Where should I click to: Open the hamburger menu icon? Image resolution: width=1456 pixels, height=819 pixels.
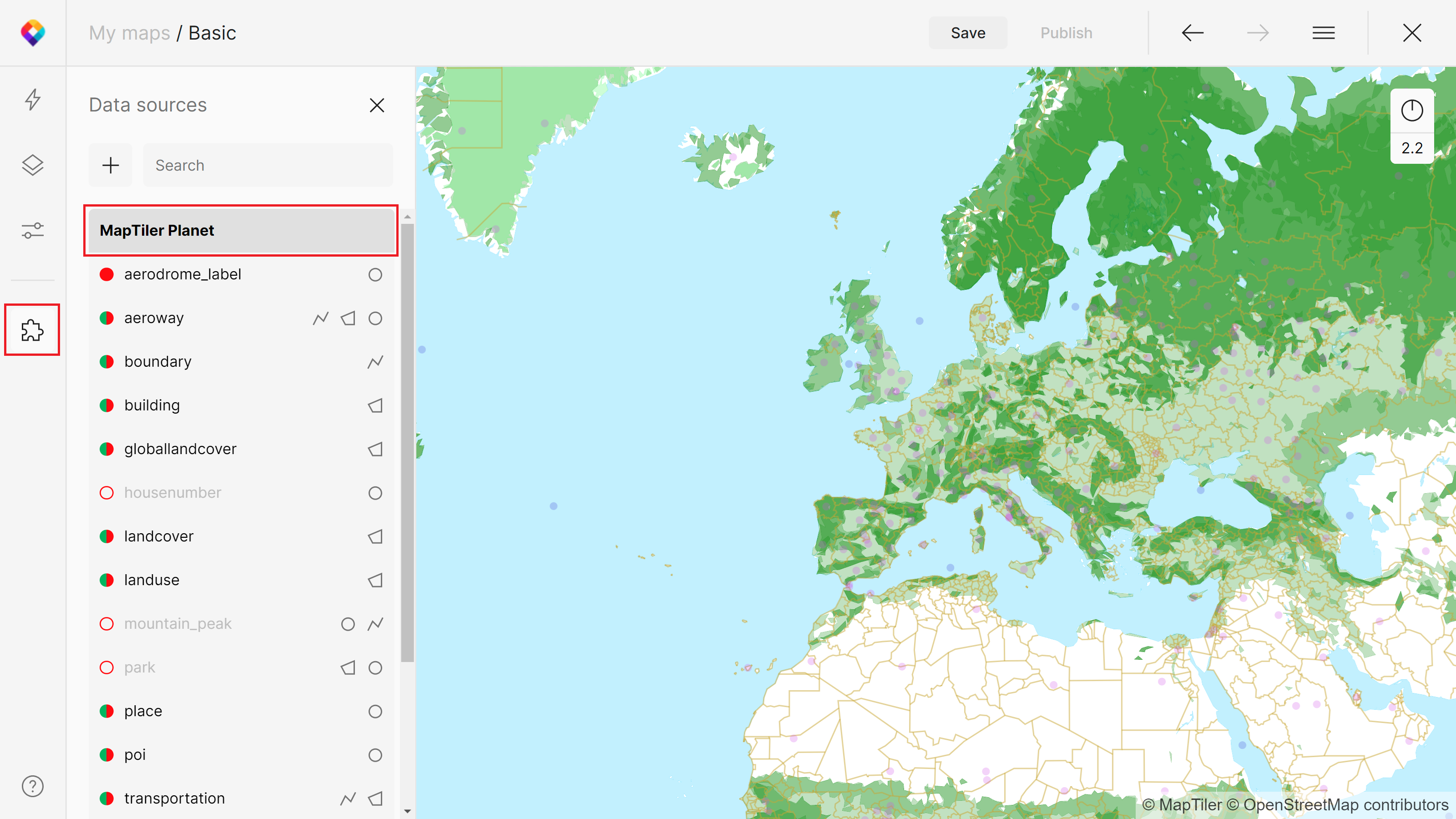1323,33
